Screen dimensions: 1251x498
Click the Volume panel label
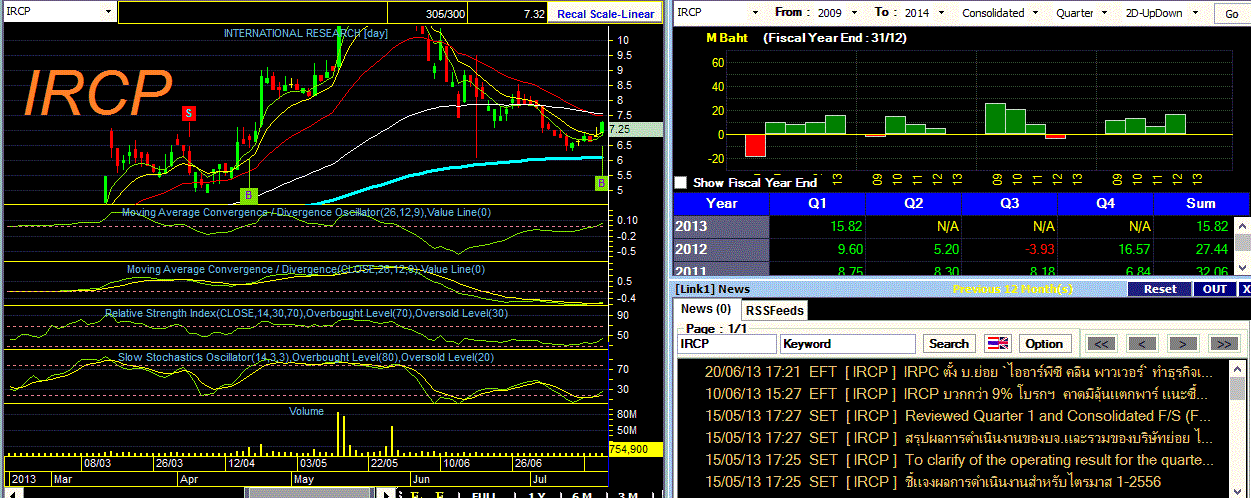click(306, 411)
